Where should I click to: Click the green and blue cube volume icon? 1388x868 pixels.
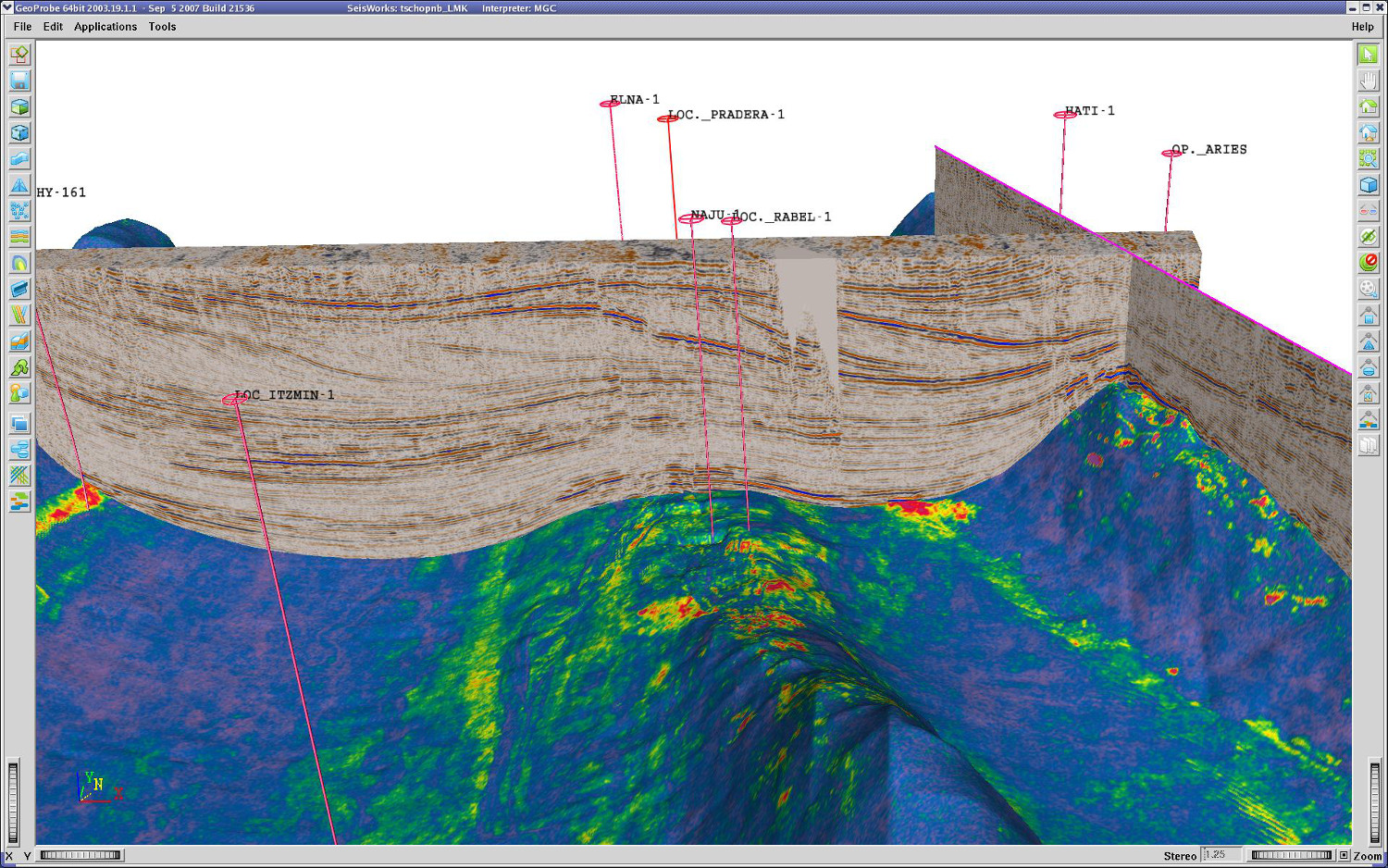(19, 107)
